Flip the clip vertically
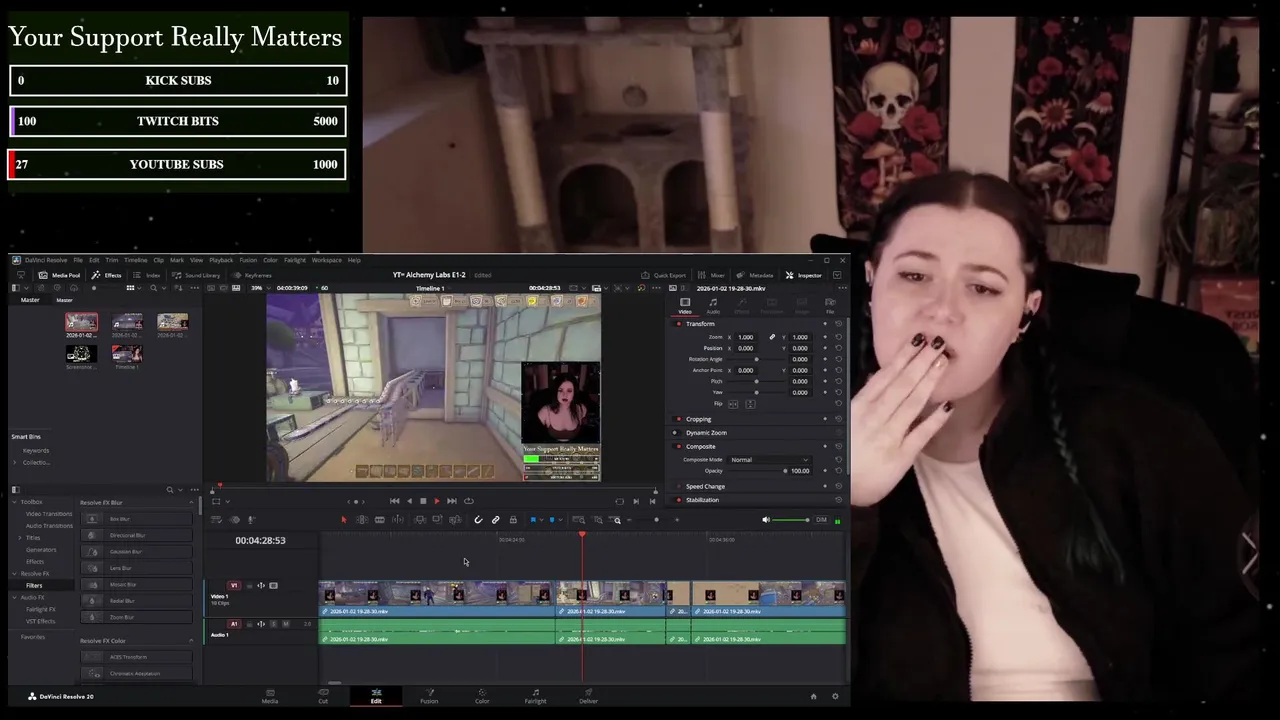The width and height of the screenshot is (1280, 720). (x=750, y=404)
